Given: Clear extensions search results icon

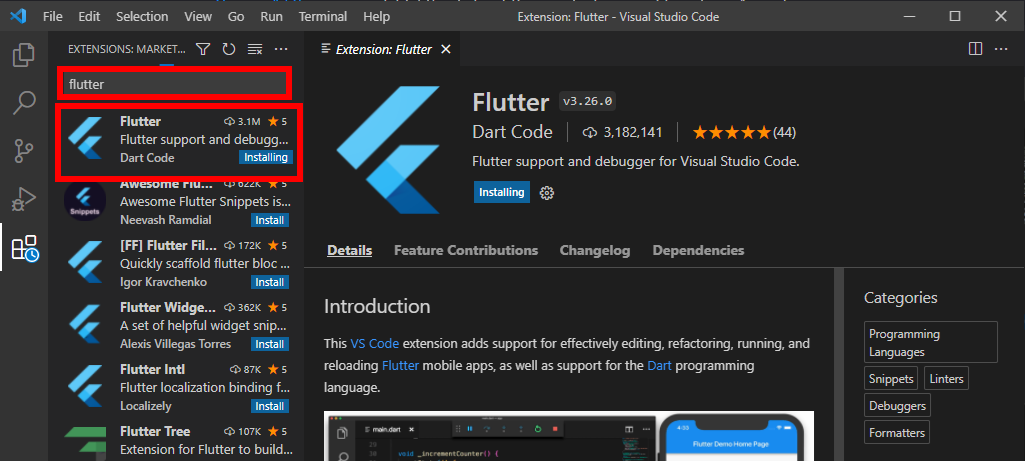Looking at the screenshot, I should click(x=255, y=49).
